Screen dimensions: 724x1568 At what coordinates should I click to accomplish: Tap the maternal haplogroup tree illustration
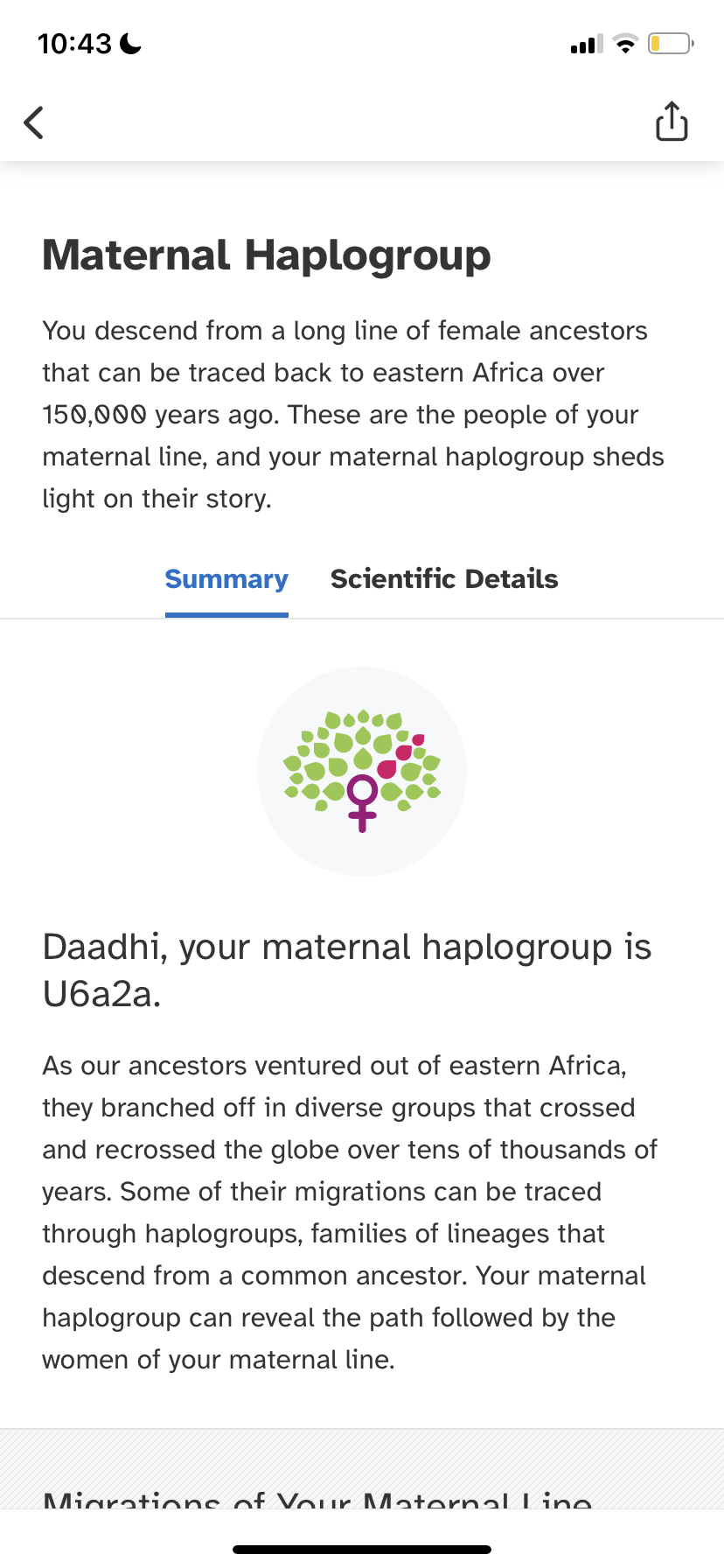(362, 770)
